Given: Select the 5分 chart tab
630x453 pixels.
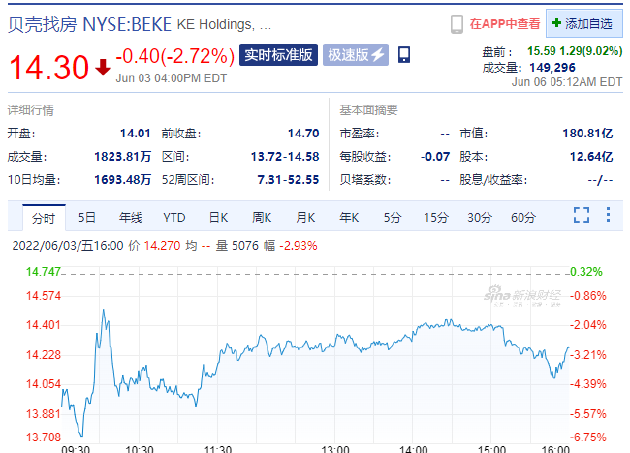Looking at the screenshot, I should click(x=392, y=218).
